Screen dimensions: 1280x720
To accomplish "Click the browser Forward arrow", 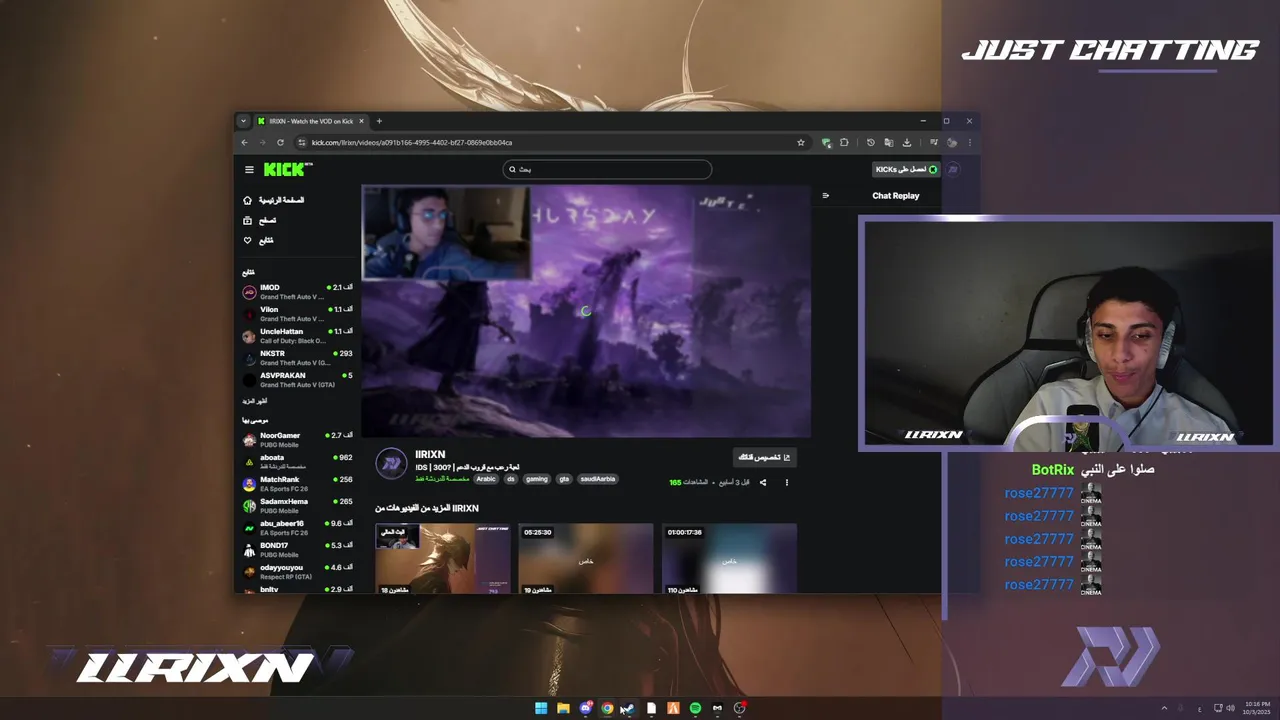I will (x=262, y=142).
